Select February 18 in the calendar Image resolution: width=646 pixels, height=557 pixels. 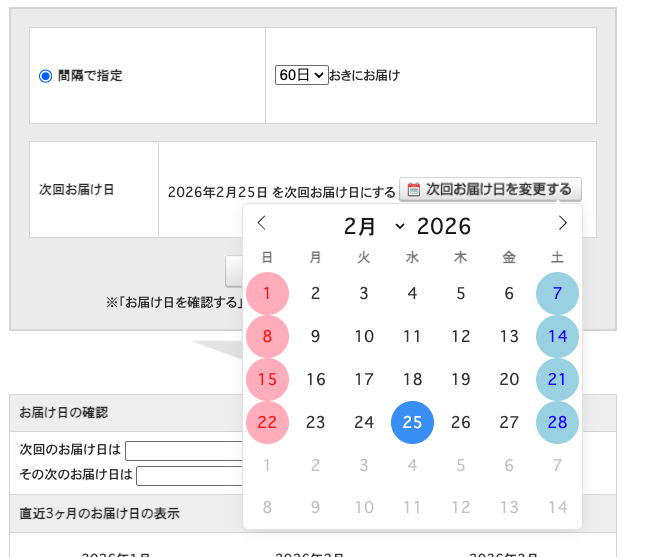click(412, 379)
